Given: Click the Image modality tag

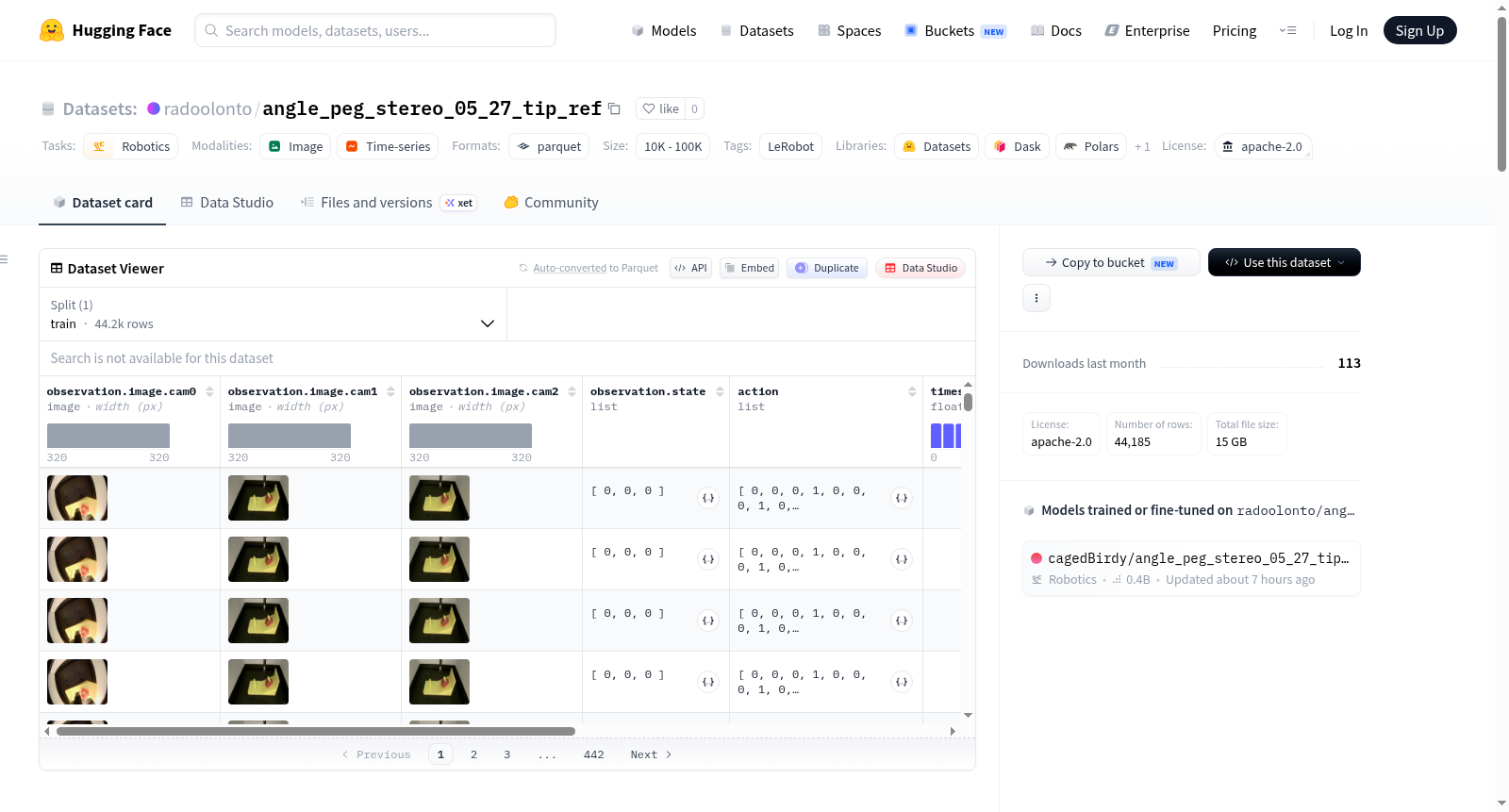Looking at the screenshot, I should [296, 146].
